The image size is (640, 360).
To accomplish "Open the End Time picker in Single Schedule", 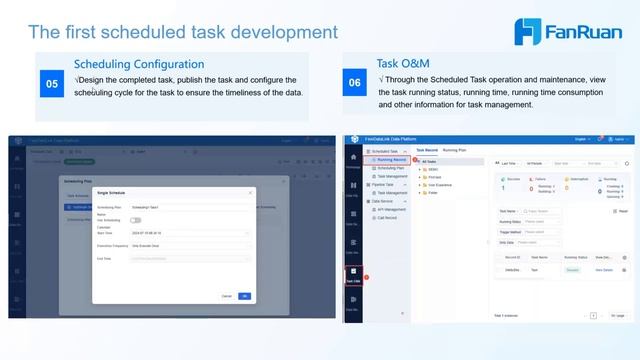I will (x=190, y=259).
